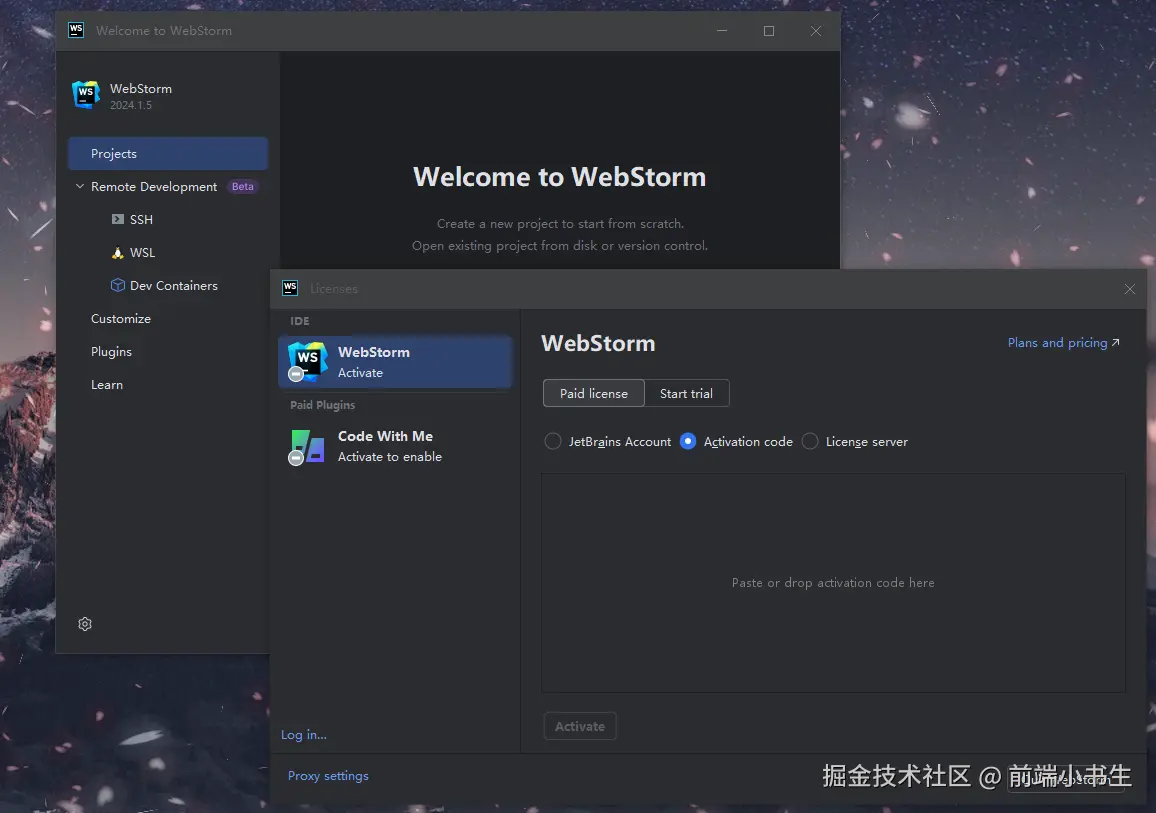Maximize the Welcome to WebStorm window
Viewport: 1156px width, 813px height.
click(x=769, y=31)
